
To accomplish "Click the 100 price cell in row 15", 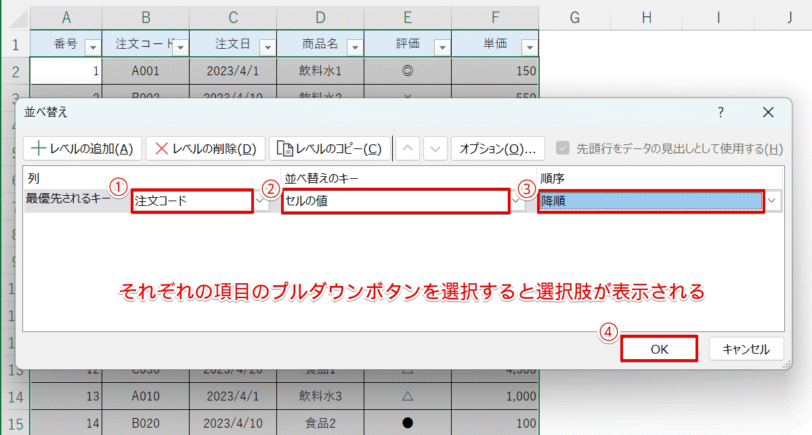I will coord(495,424).
